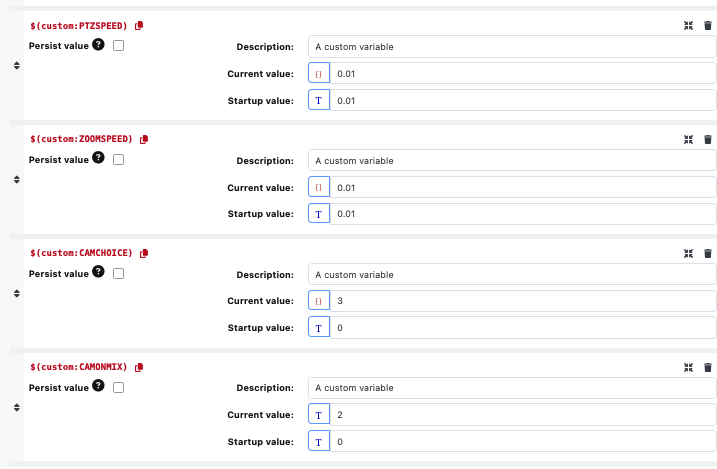Toggle CAMONMIX current value text mode button
Image resolution: width=717 pixels, height=469 pixels.
pos(319,415)
